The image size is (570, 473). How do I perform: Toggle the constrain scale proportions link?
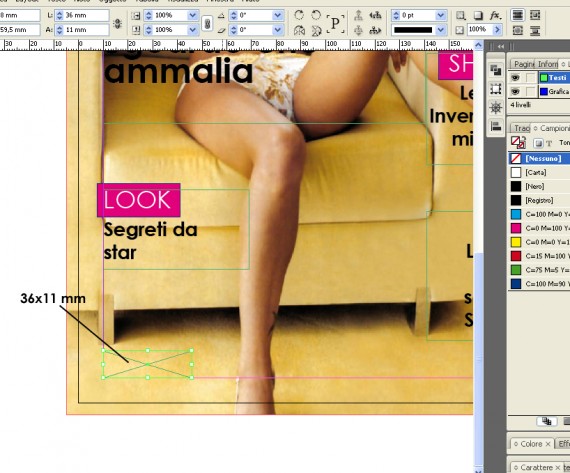[207, 23]
